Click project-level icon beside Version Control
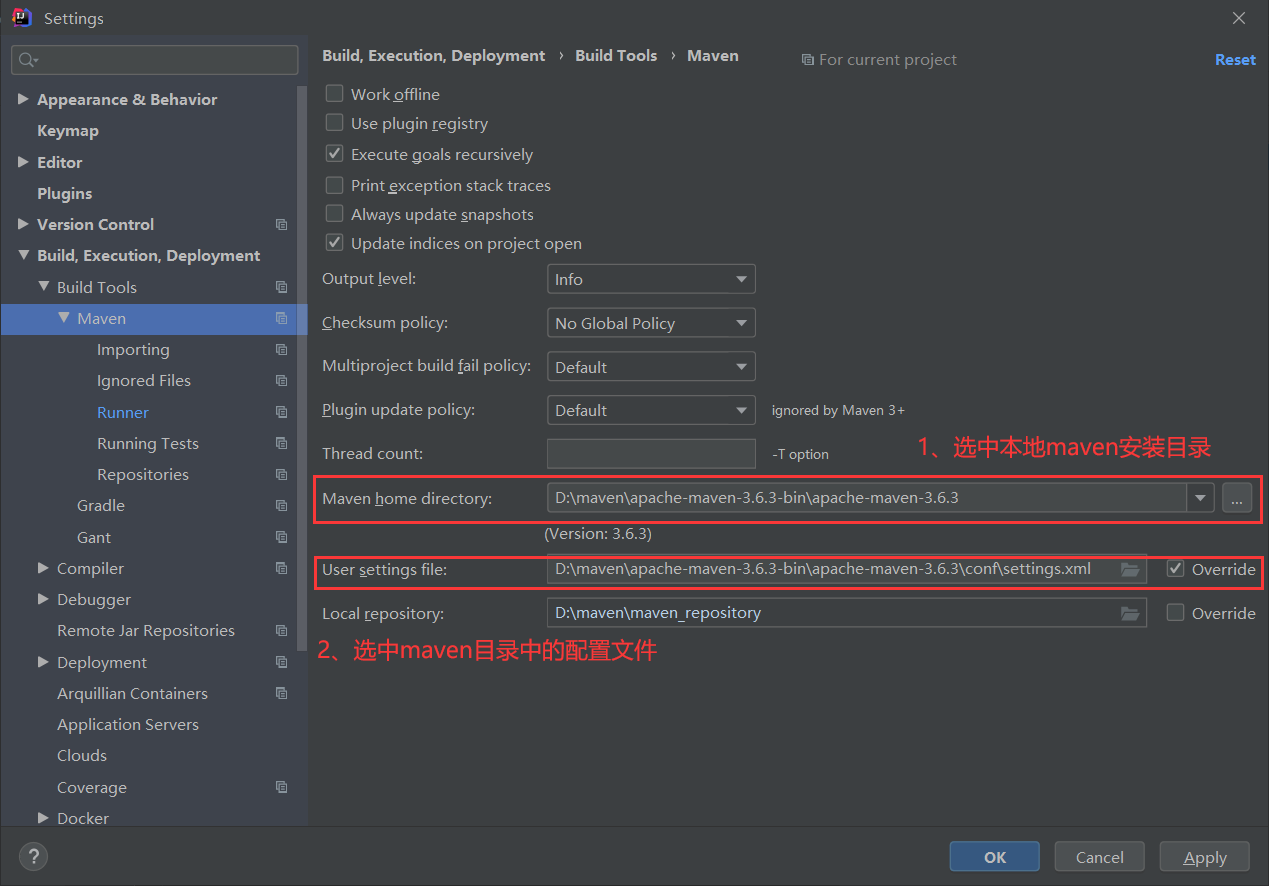The height and width of the screenshot is (886, 1269). pyautogui.click(x=281, y=225)
